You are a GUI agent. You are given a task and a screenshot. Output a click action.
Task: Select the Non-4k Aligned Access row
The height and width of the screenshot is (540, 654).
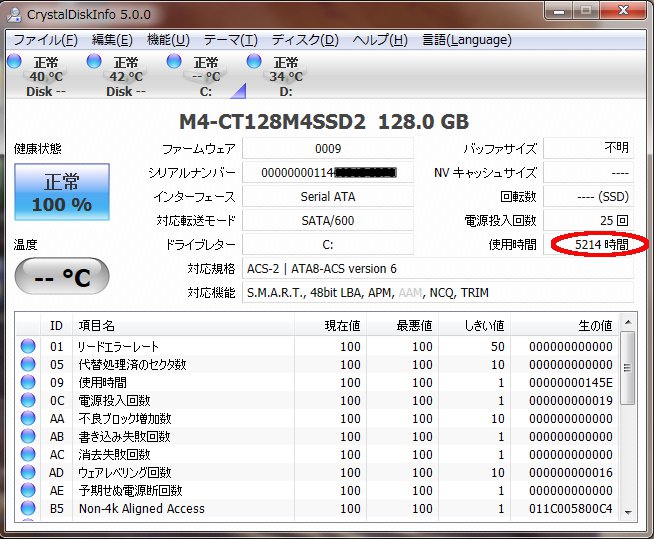click(317, 508)
